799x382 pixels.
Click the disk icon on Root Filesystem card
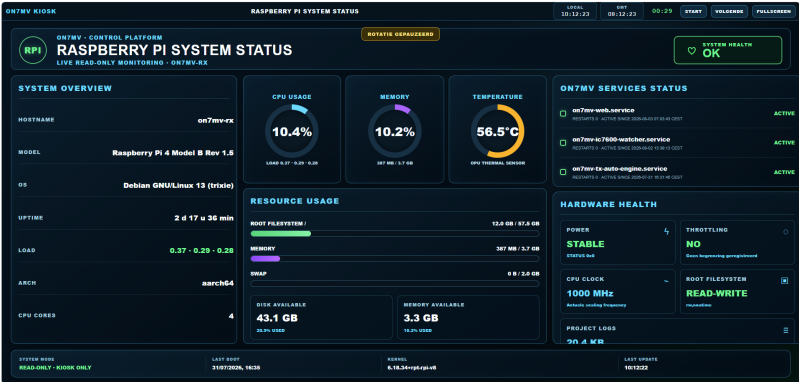point(785,281)
